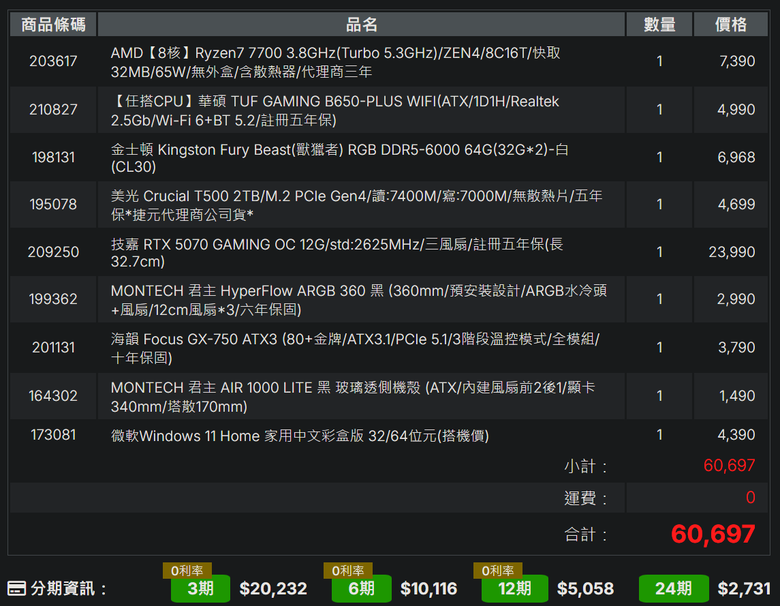Image resolution: width=780 pixels, height=606 pixels.
Task: Click product code 199362
Action: [53, 299]
